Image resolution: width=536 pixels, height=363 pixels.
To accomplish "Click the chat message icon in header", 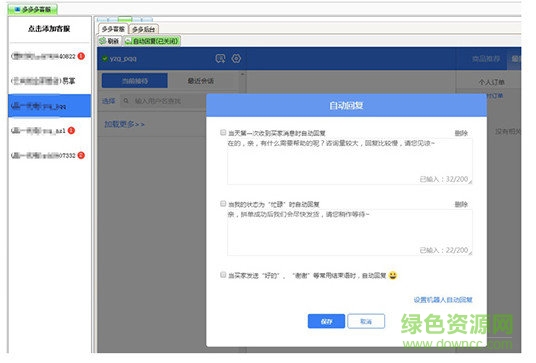I will [220, 59].
